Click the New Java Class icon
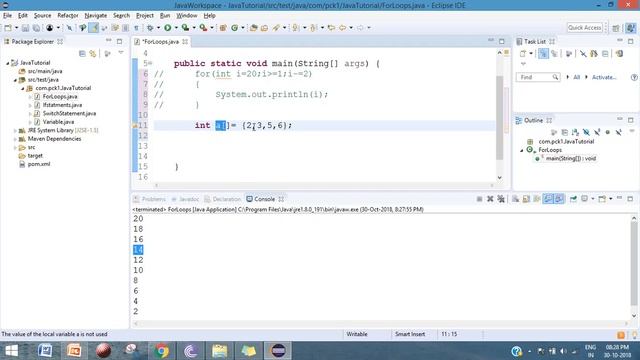640x360 pixels. 235,28
